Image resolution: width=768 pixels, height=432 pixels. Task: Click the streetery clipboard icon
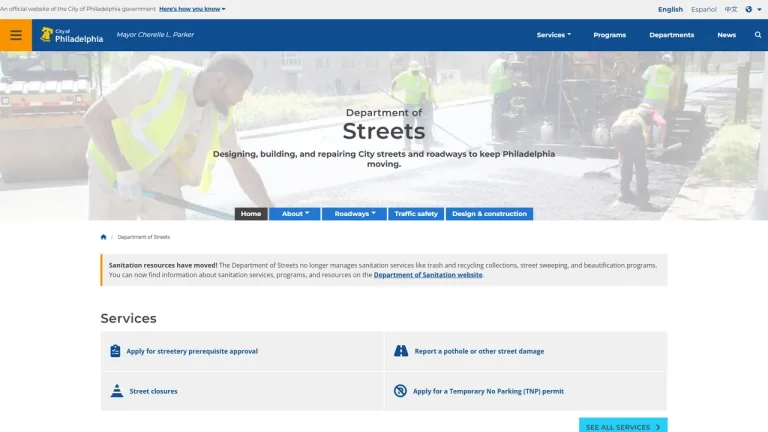click(x=115, y=351)
